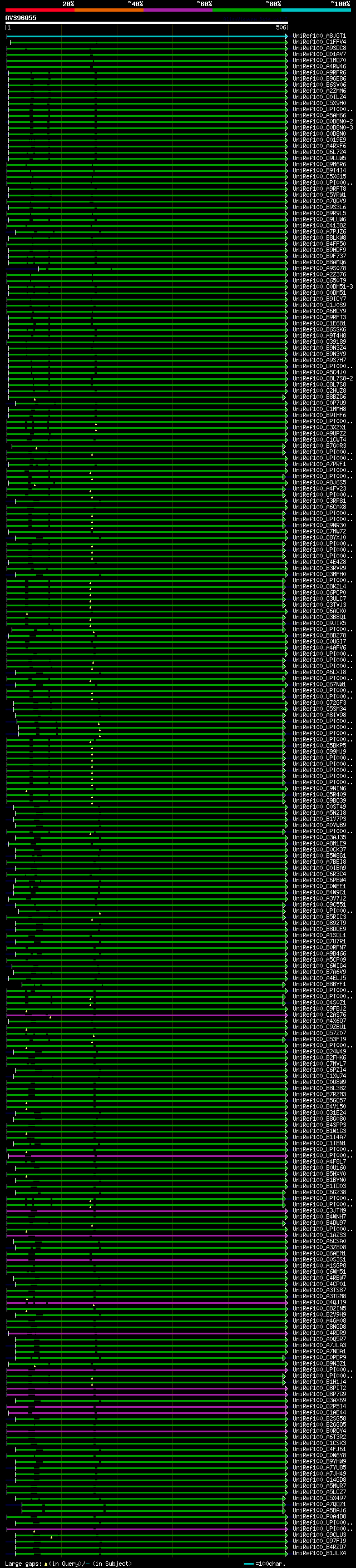This screenshot has width=356, height=1568.
Task: Select hit label UniRef100_A2Z376
Action: (319, 275)
